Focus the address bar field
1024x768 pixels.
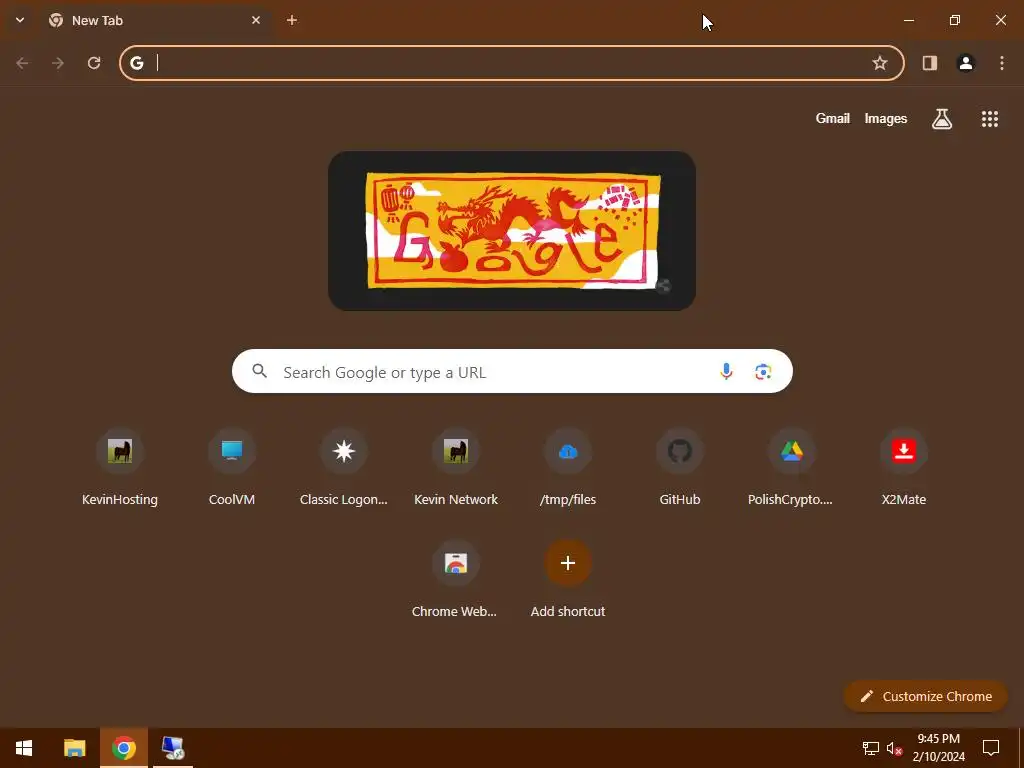point(511,63)
